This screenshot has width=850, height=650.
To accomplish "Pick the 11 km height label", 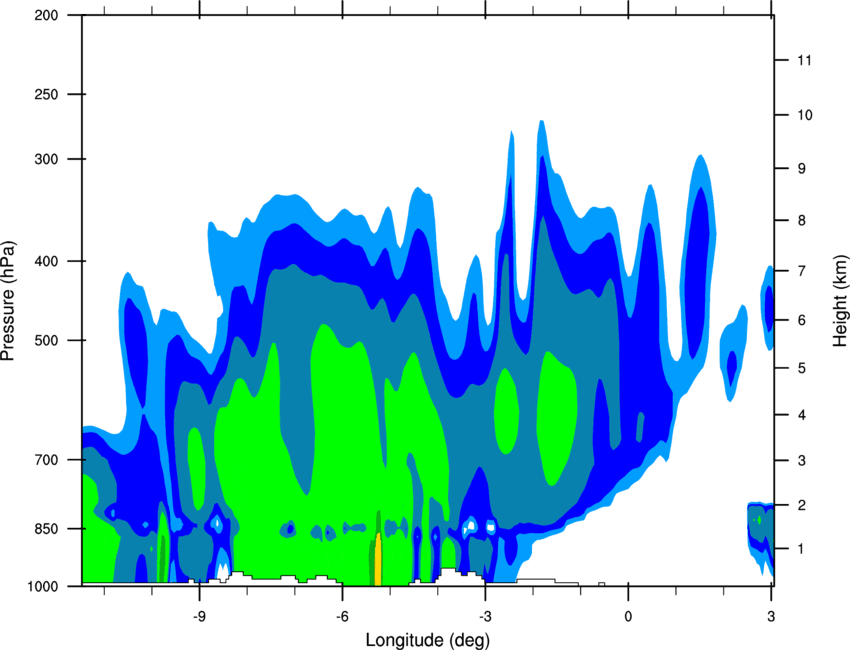I will tap(804, 60).
